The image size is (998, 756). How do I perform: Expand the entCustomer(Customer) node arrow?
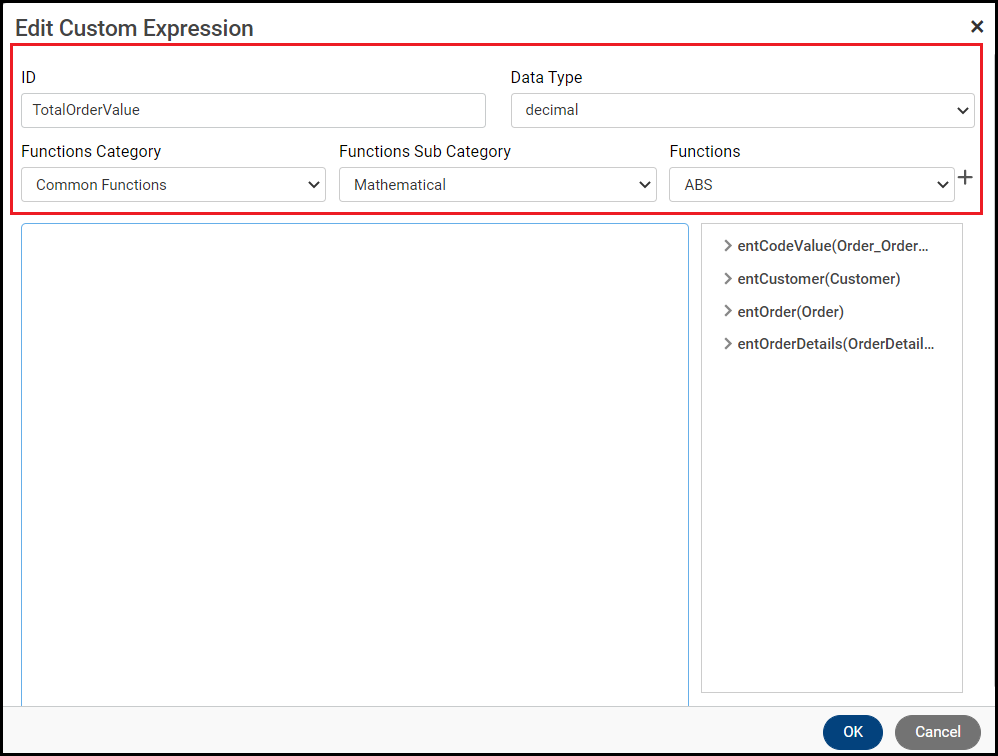pyautogui.click(x=728, y=279)
